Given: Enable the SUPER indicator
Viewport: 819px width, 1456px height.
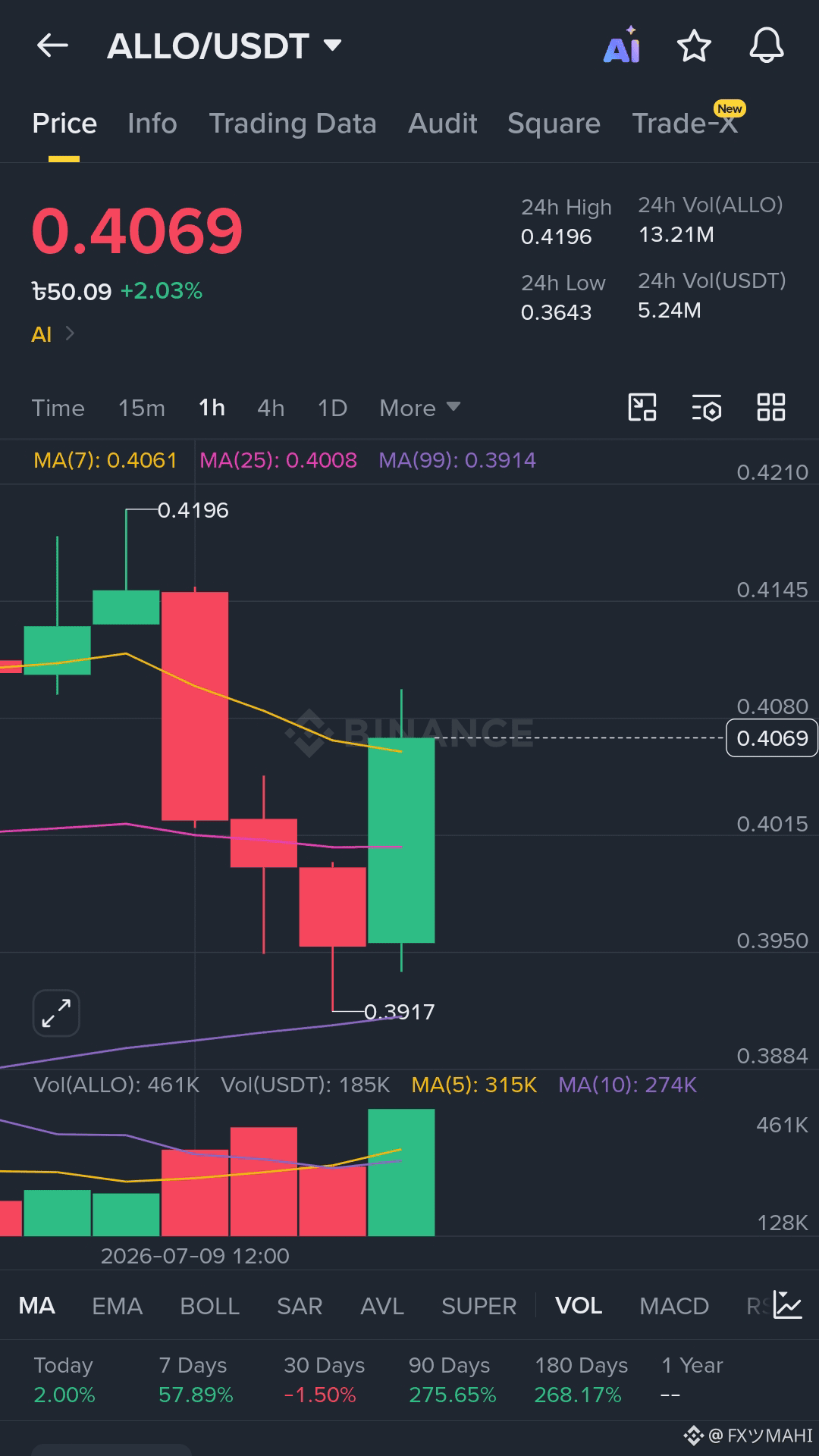Looking at the screenshot, I should [x=479, y=1306].
